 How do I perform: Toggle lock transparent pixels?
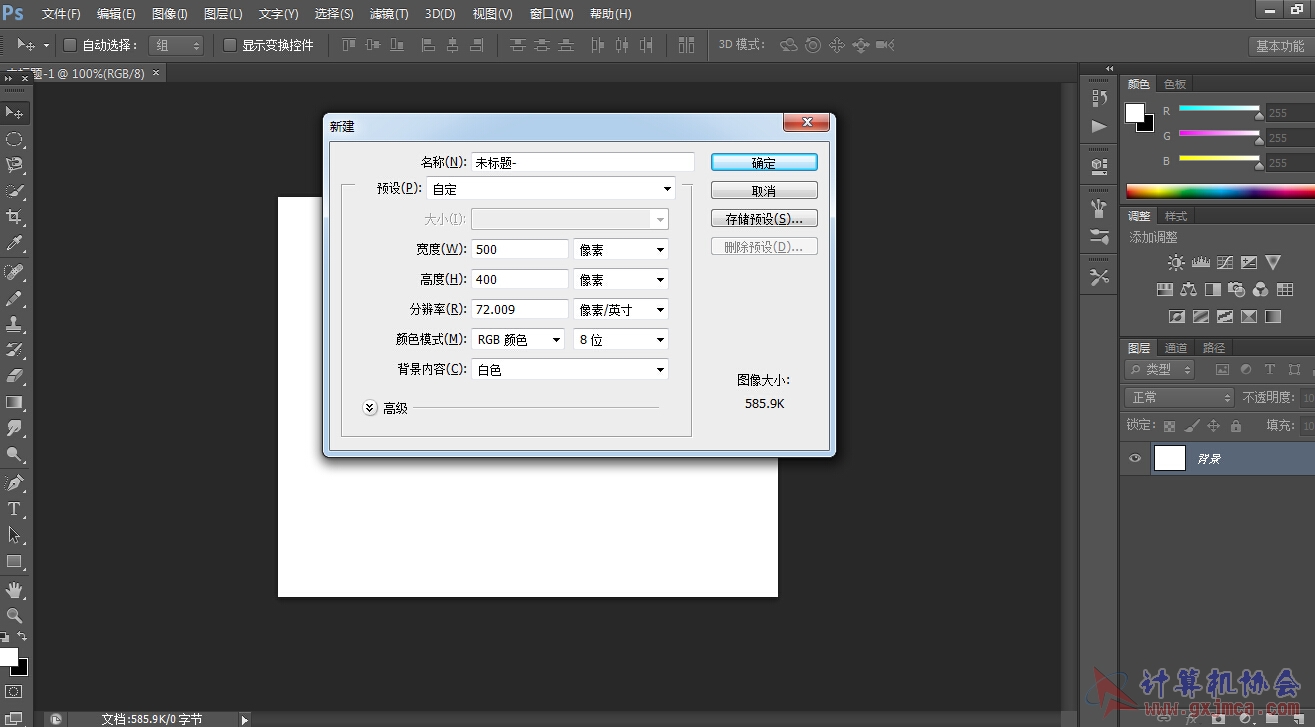pos(1170,426)
